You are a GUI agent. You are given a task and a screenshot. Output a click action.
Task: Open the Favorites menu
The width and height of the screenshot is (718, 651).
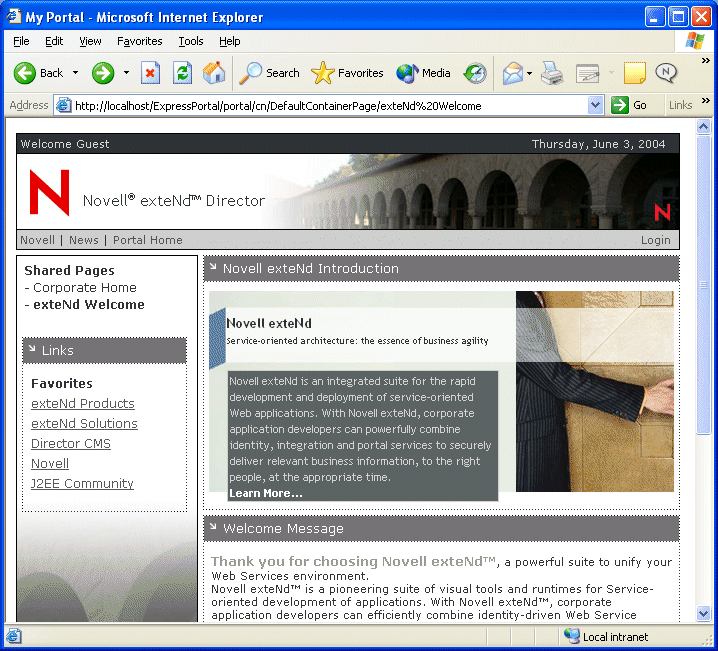click(x=140, y=41)
